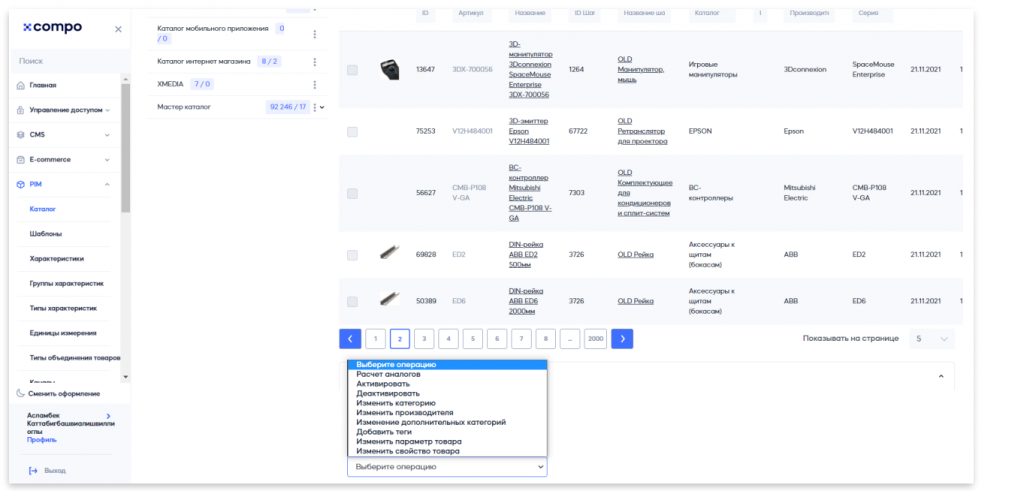Jump to last page 2000
This screenshot has width=1024, height=491.
[596, 339]
